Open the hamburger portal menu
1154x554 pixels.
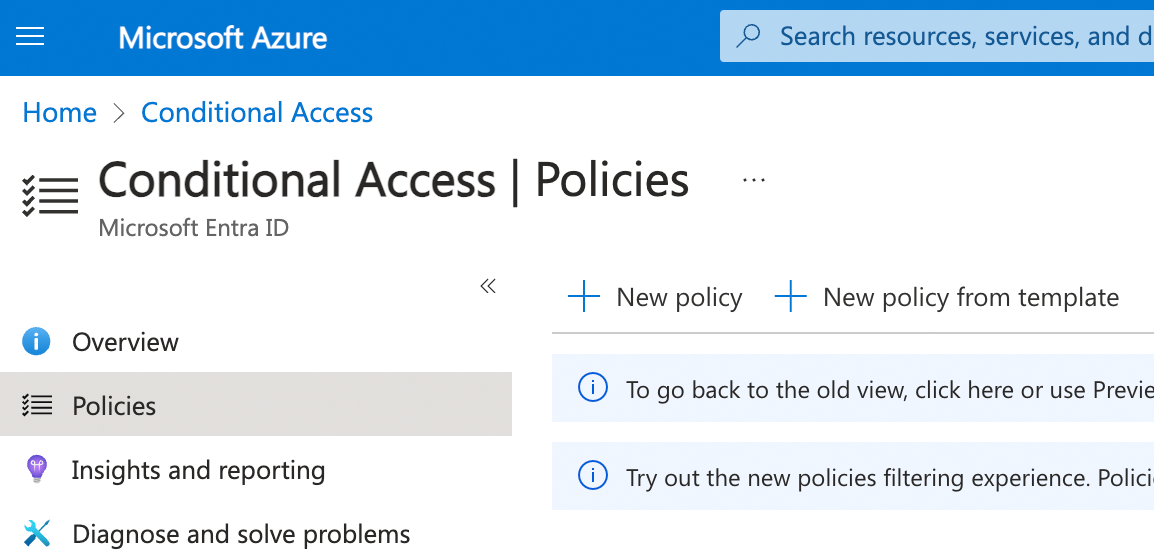(x=30, y=36)
